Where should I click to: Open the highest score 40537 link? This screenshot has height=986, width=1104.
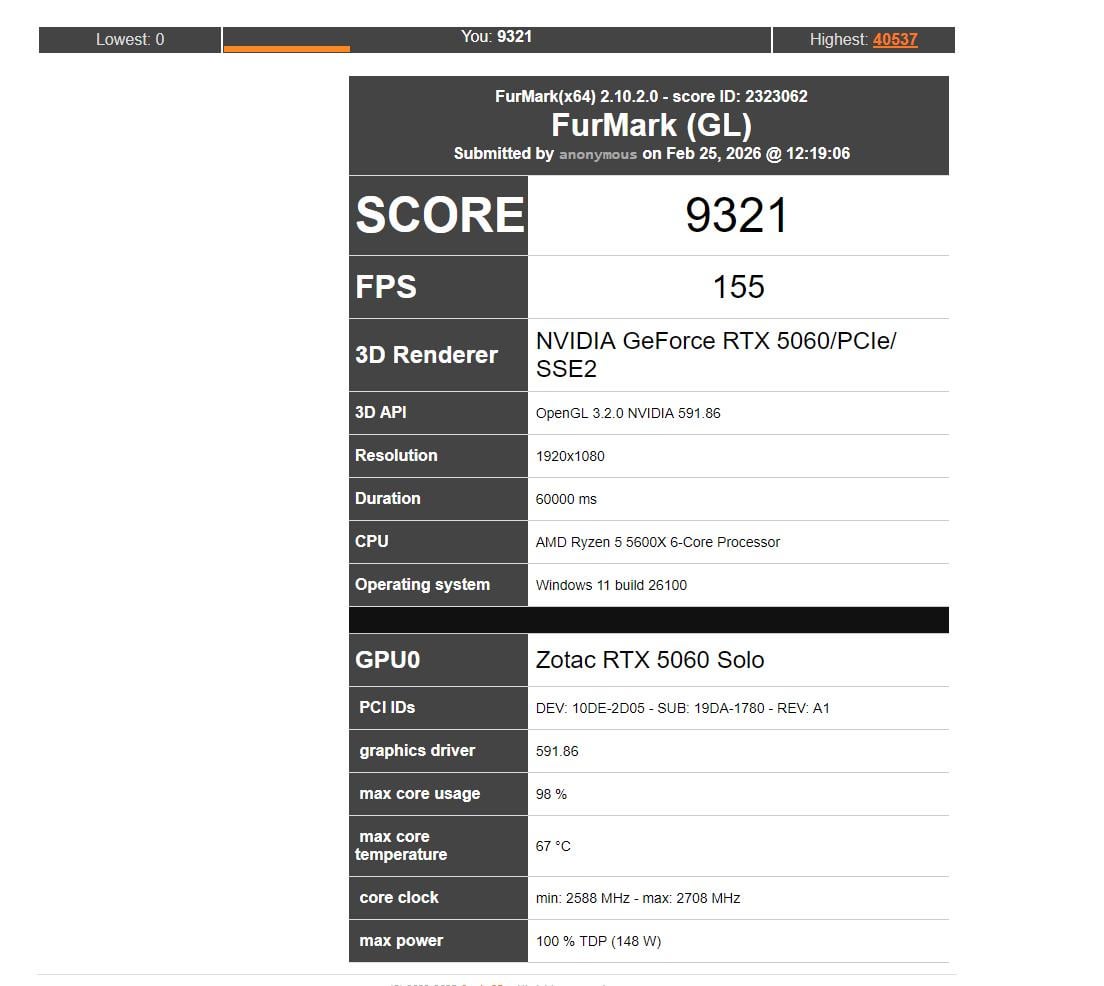coord(895,40)
